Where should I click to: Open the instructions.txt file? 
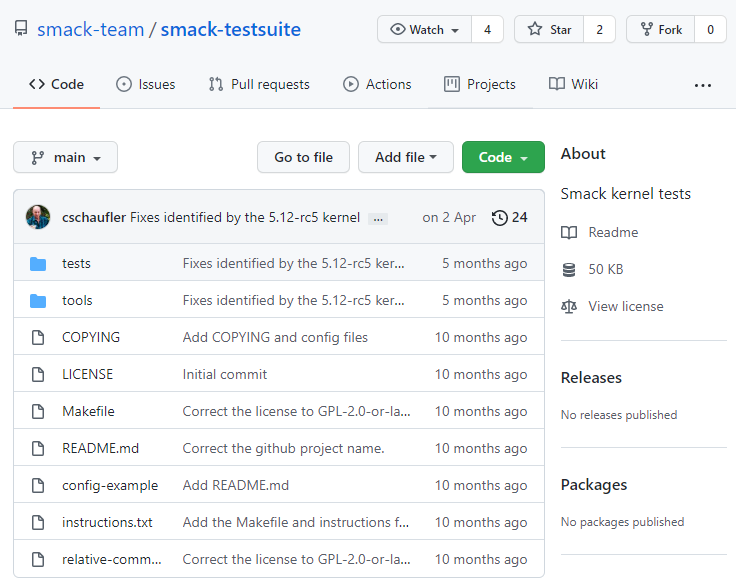107,523
